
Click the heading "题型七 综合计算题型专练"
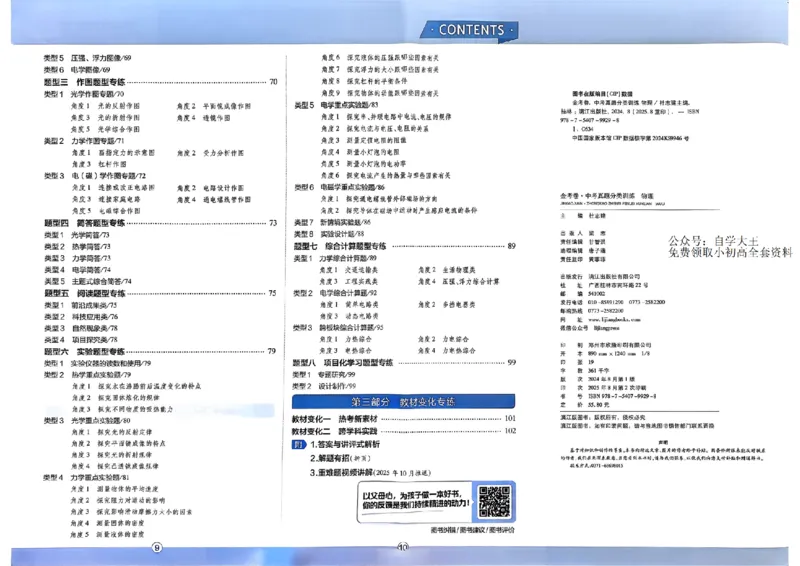coord(340,247)
